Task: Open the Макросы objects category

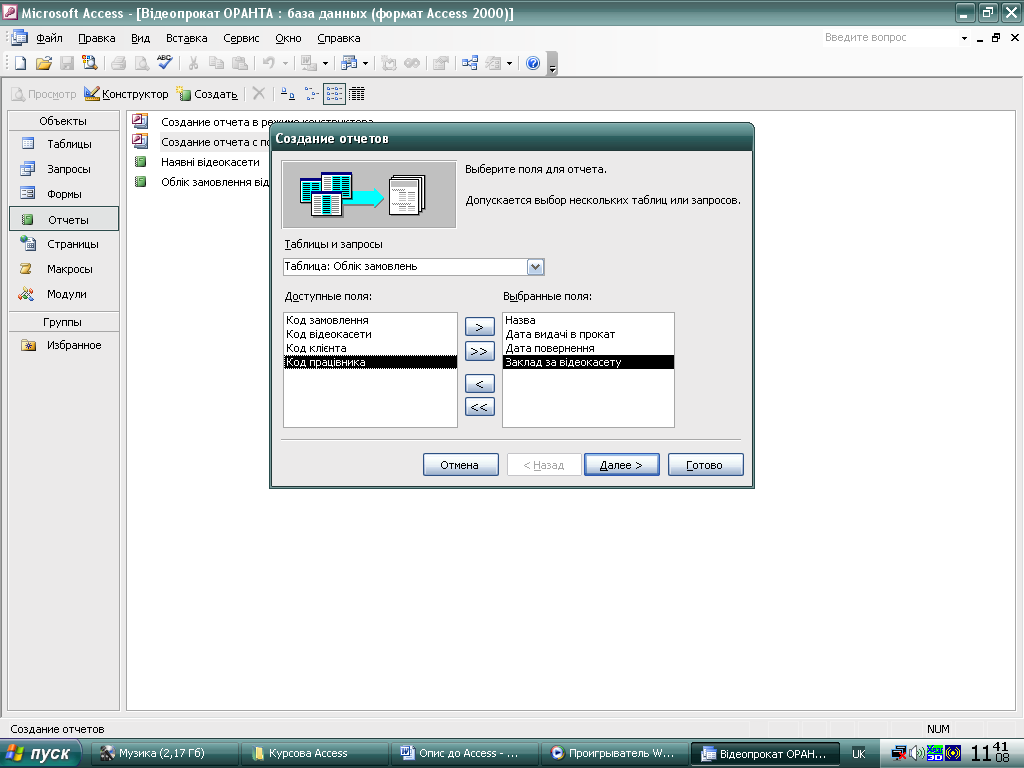Action: pos(63,269)
